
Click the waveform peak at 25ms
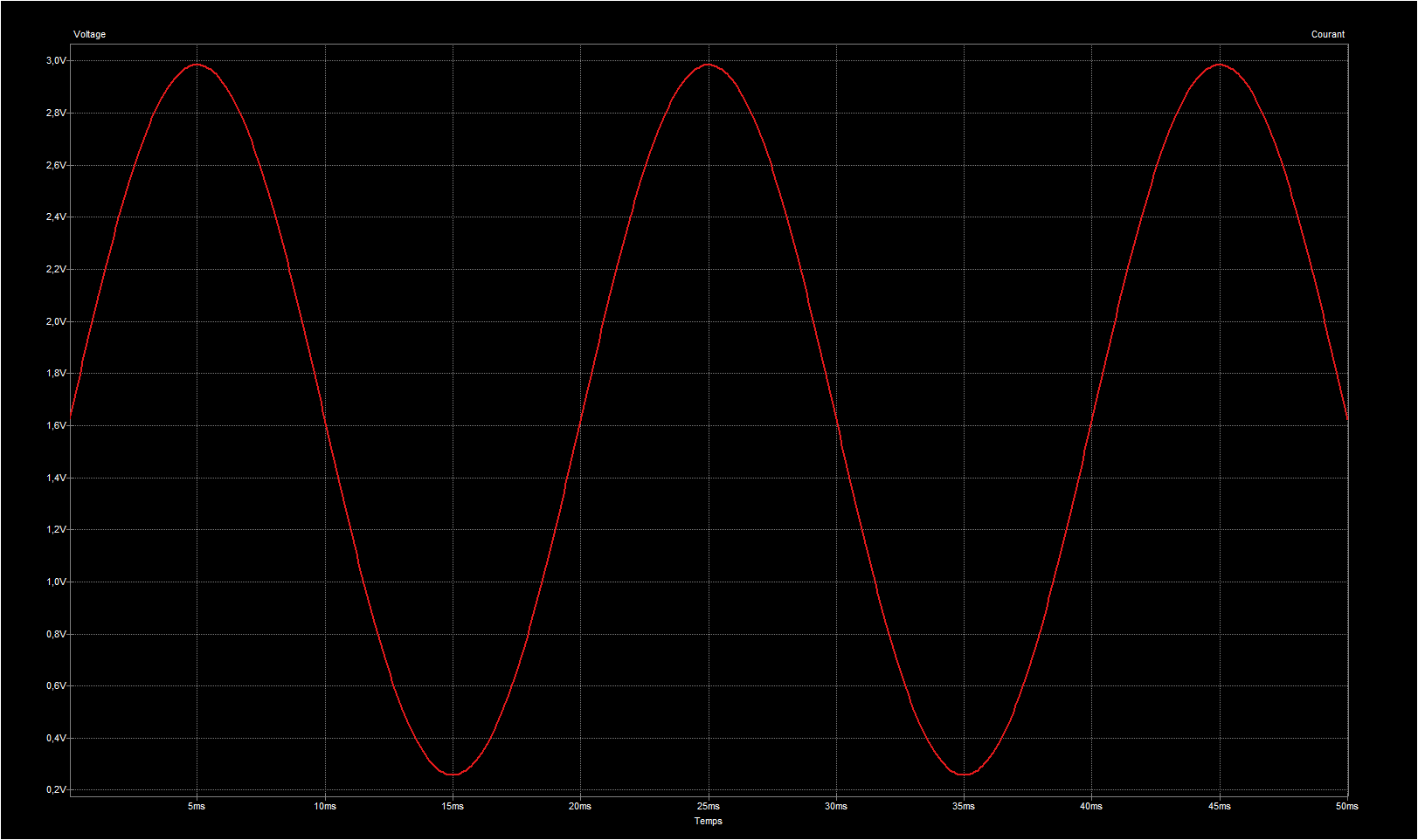(x=709, y=65)
